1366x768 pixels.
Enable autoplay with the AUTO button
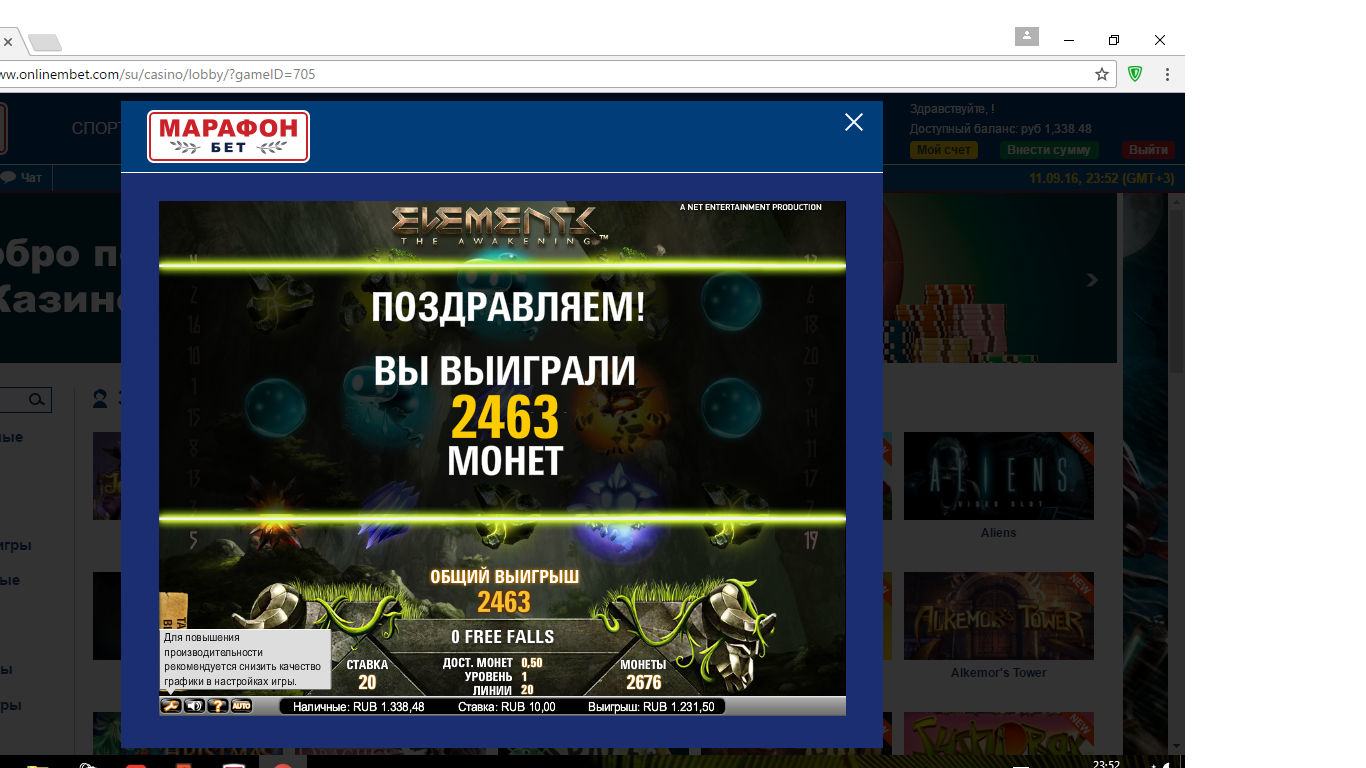click(x=240, y=705)
